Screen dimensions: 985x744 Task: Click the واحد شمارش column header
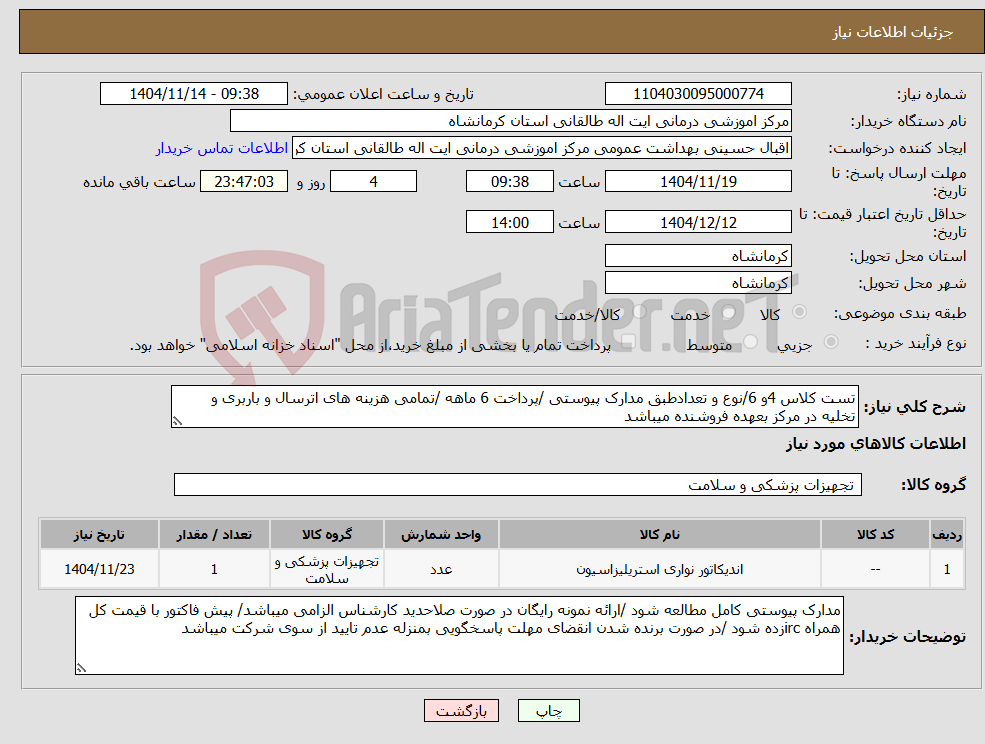click(441, 535)
